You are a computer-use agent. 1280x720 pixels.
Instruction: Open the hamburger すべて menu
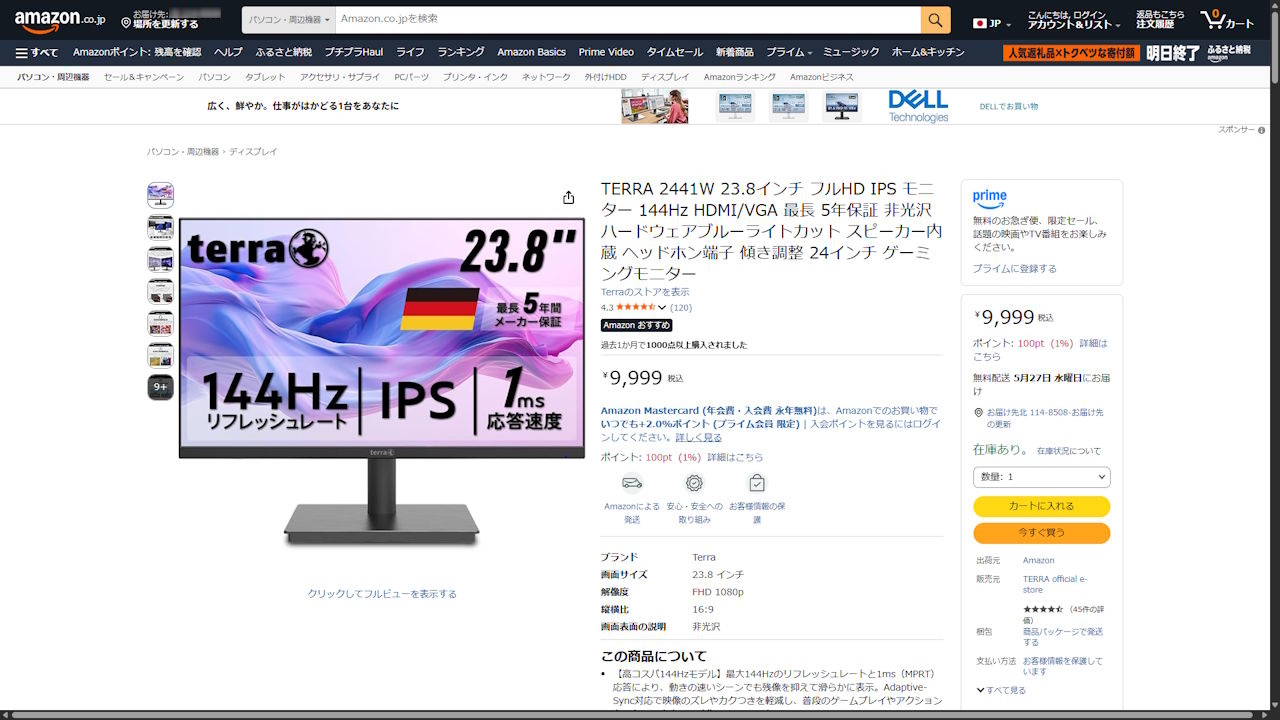pyautogui.click(x=37, y=52)
